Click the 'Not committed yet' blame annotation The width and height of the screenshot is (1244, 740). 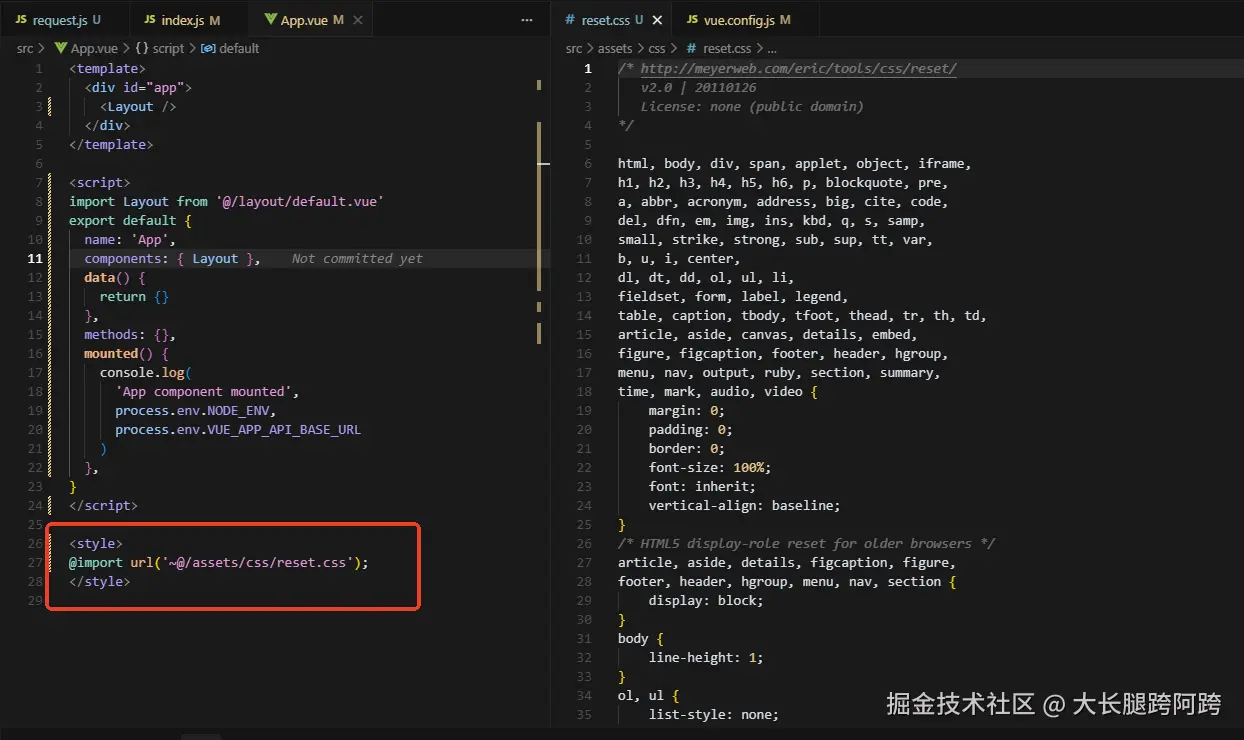[357, 258]
